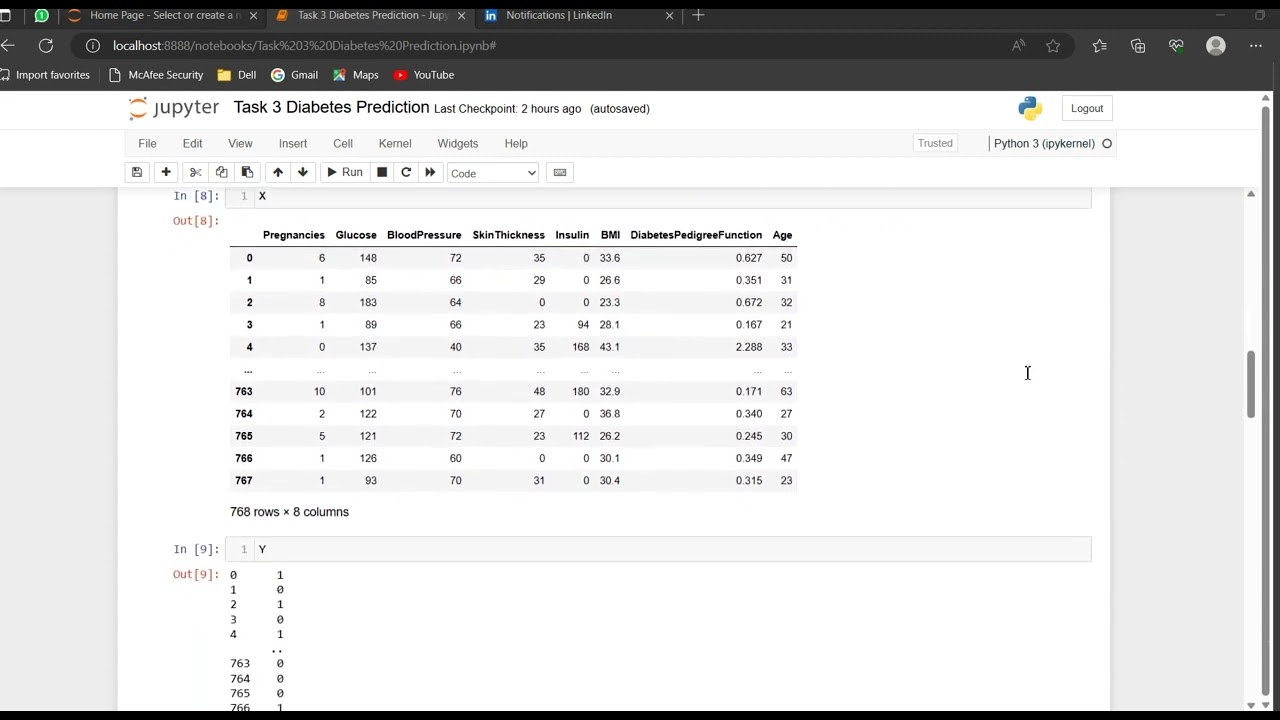Screen dimensions: 1280x720
Task: Open the Cell menu
Action: (343, 143)
